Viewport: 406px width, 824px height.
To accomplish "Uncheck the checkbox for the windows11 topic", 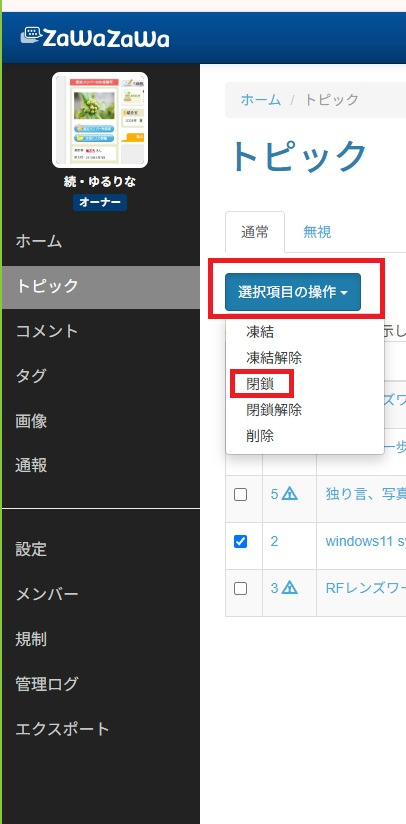I will point(240,541).
